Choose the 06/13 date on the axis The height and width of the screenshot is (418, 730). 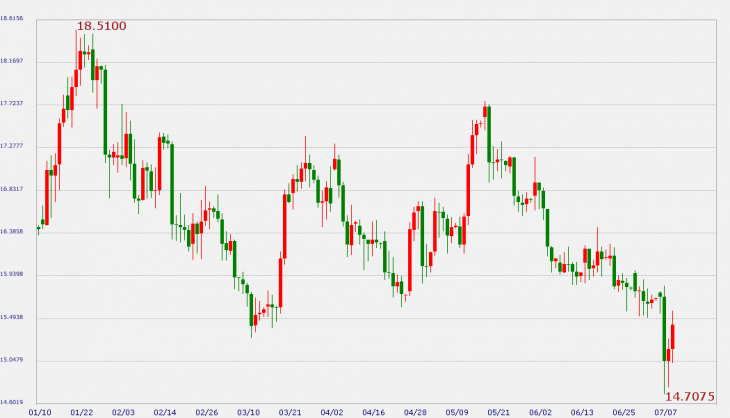point(582,411)
